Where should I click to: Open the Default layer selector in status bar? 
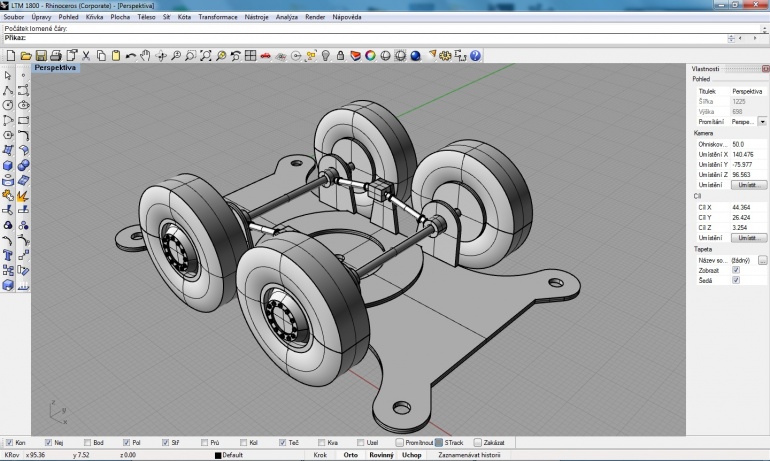tap(229, 455)
